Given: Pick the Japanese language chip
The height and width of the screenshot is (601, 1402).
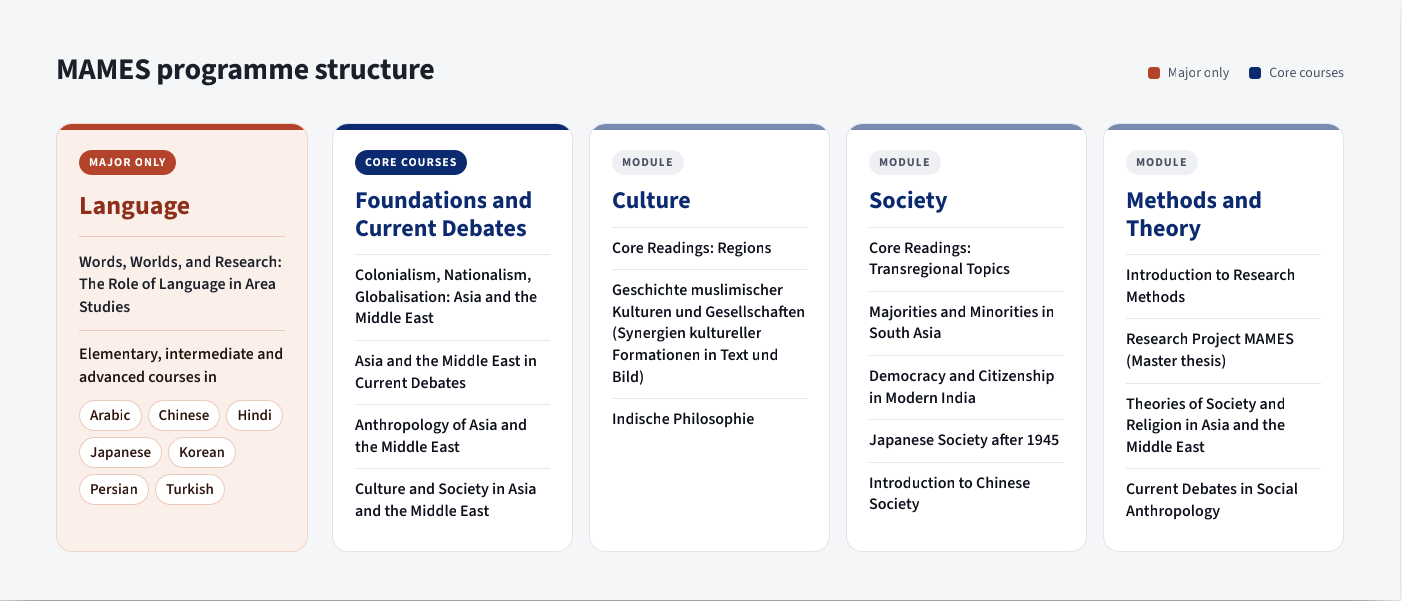Looking at the screenshot, I should click(120, 452).
